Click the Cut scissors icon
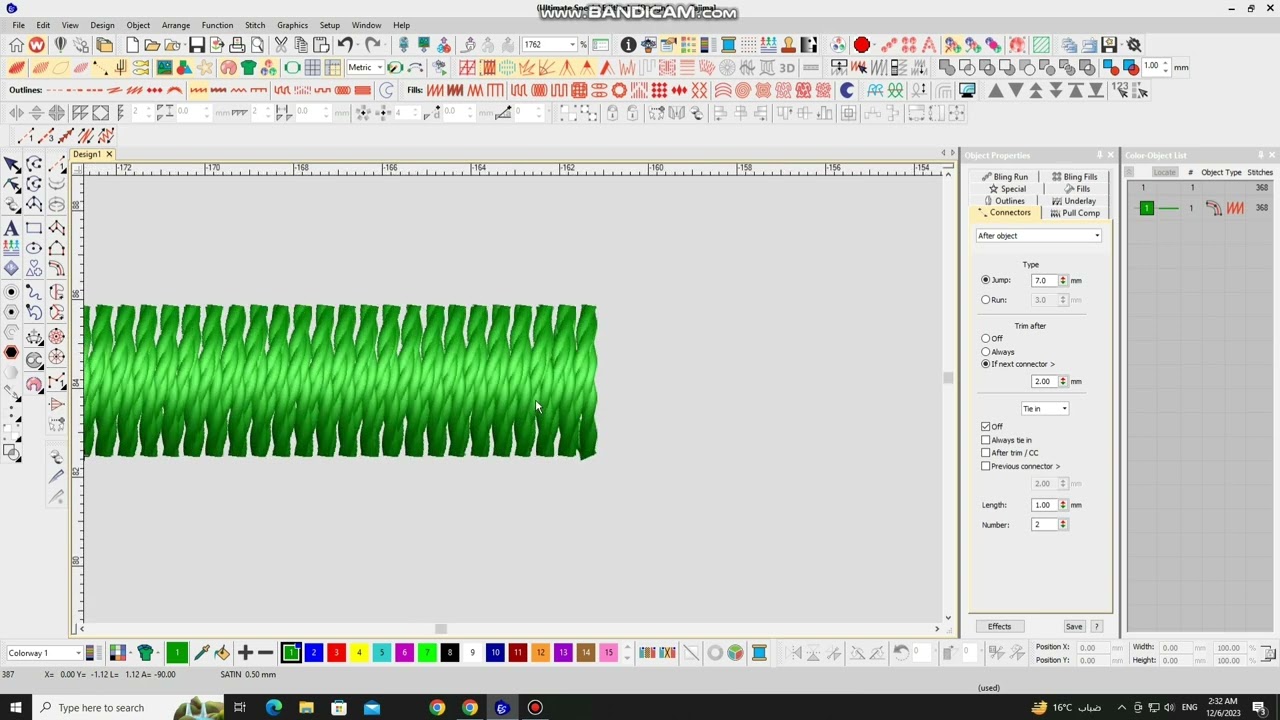Screen dimensions: 1280x720 (x=281, y=45)
